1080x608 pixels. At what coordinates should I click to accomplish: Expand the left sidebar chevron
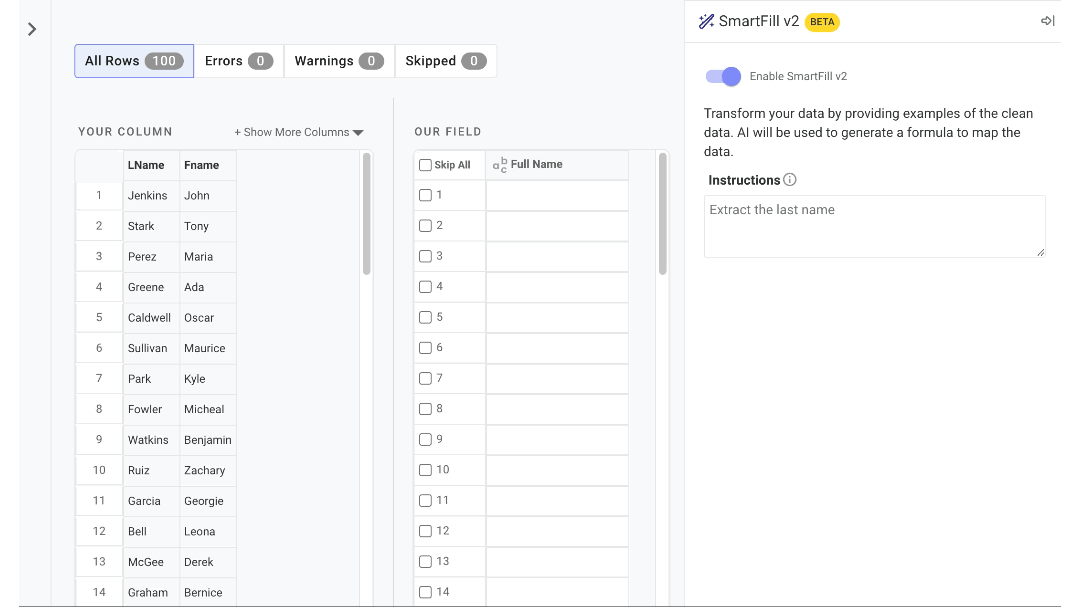32,29
